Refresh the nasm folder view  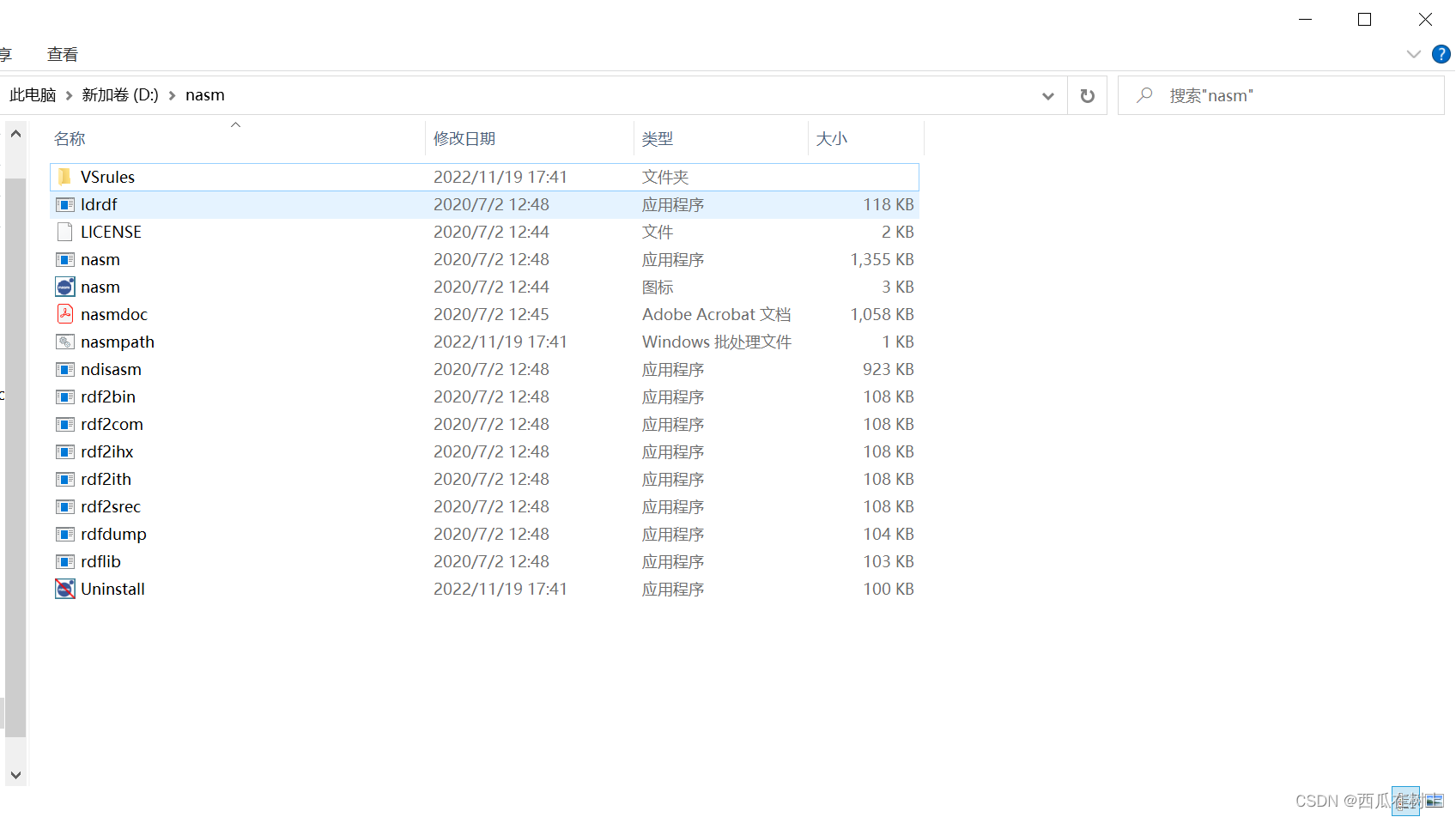pos(1088,95)
